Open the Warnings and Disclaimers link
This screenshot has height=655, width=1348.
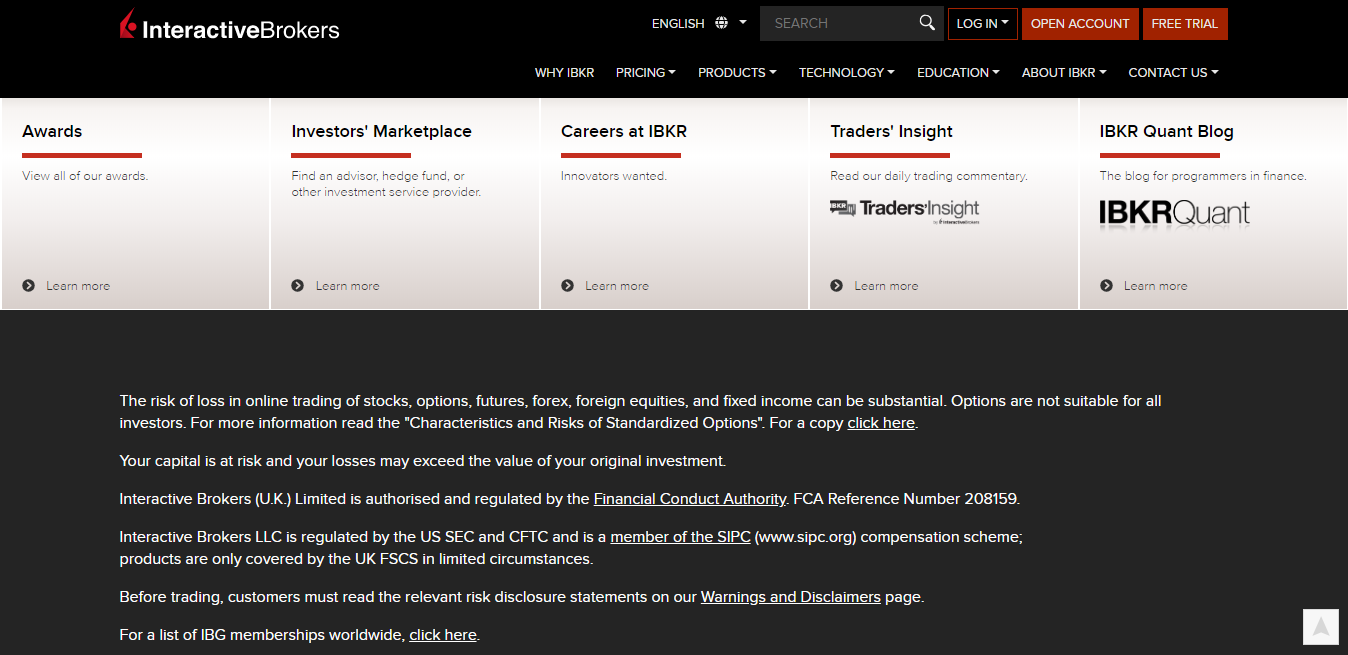[791, 597]
